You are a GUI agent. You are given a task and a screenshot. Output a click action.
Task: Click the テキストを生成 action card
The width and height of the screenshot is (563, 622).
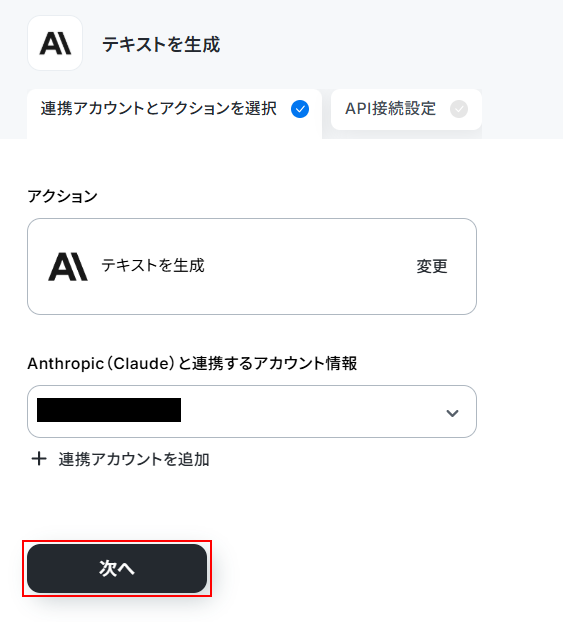click(x=252, y=267)
